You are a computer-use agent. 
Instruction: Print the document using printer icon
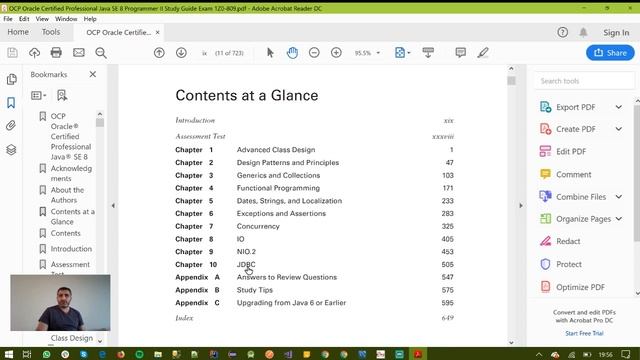56,53
